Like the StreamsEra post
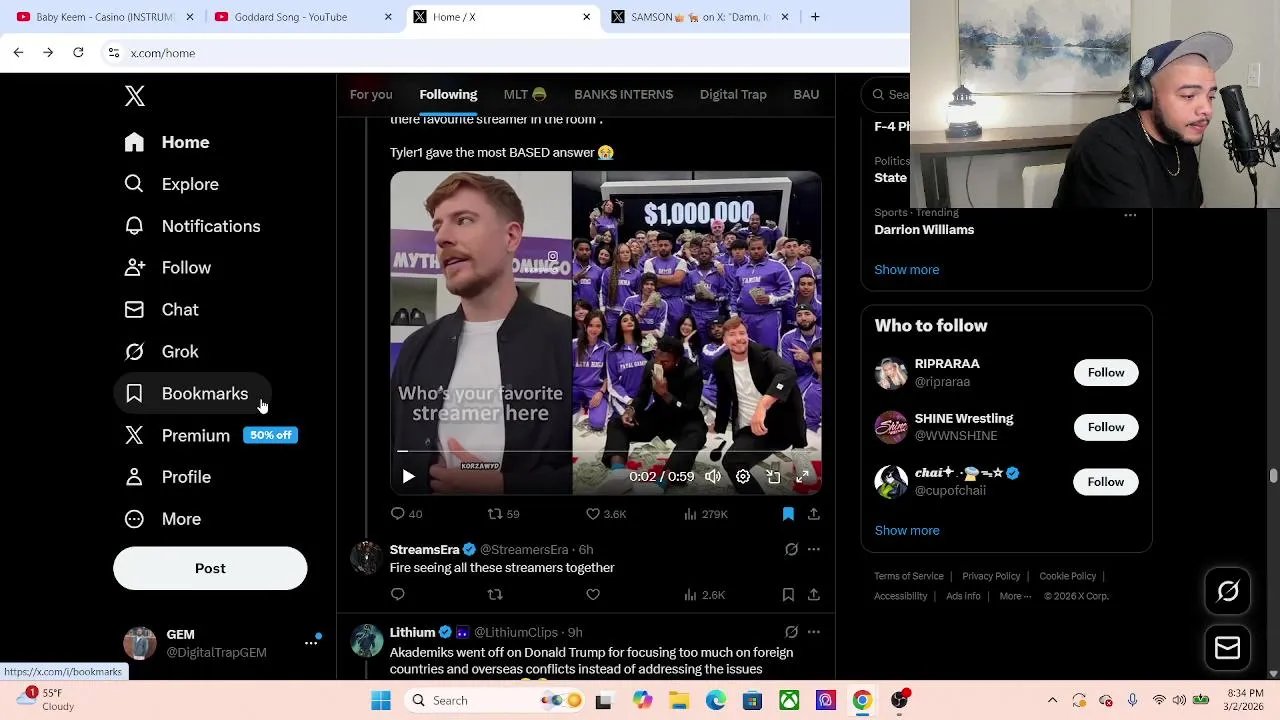 593,595
